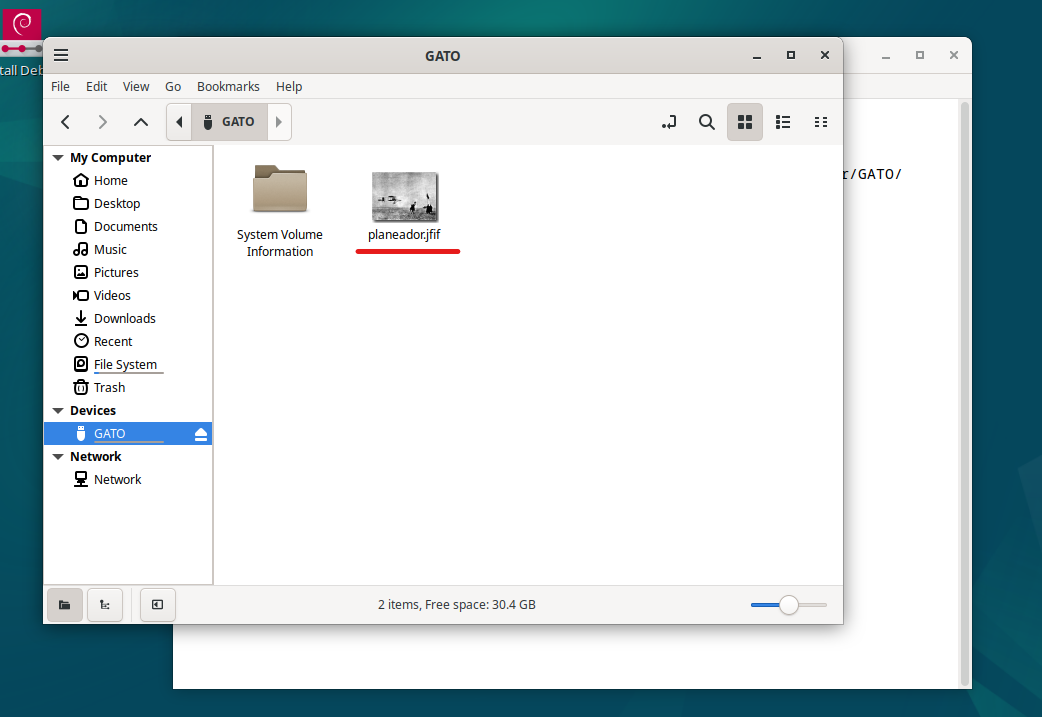The width and height of the screenshot is (1042, 717).
Task: Collapse the My Computer section
Action: point(57,158)
